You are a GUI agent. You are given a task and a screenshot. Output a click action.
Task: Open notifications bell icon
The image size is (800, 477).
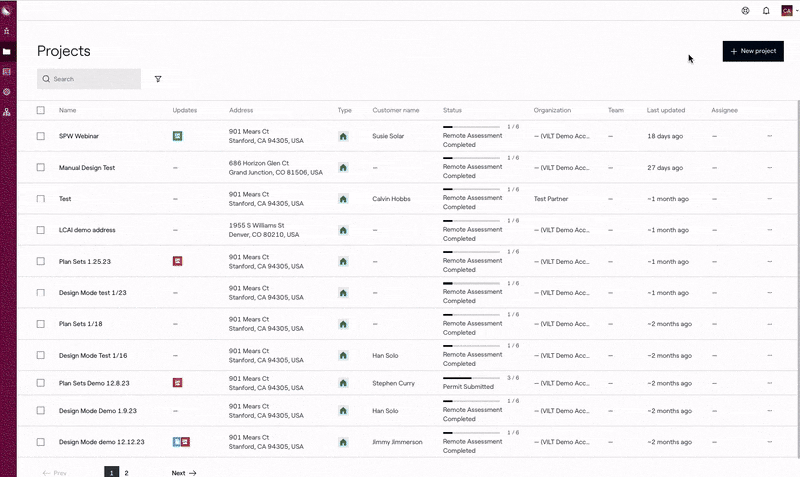tap(766, 11)
